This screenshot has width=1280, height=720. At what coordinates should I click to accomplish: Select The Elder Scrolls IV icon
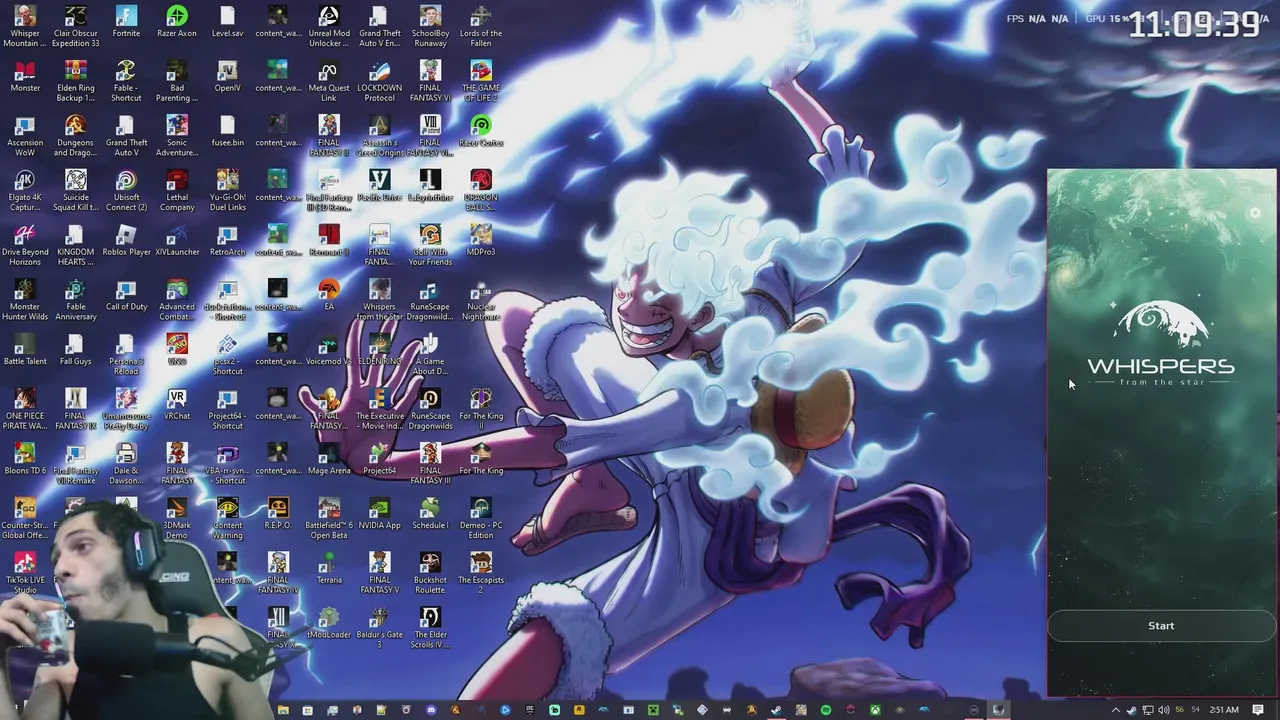[430, 628]
